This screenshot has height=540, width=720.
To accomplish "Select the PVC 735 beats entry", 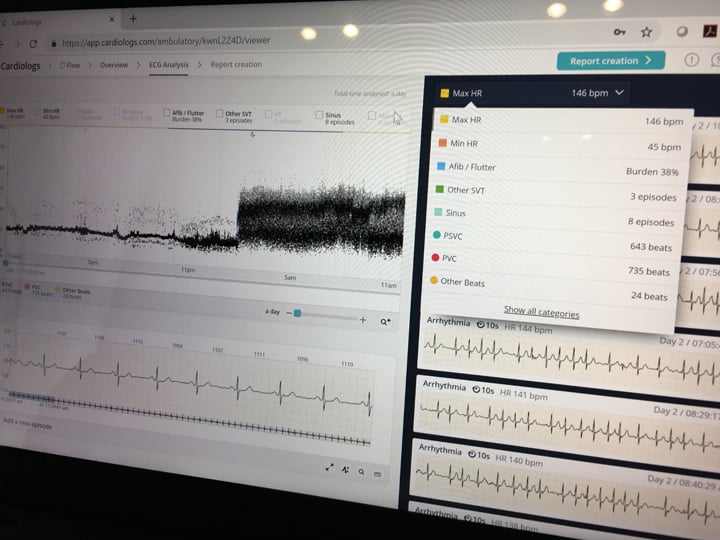I will [x=551, y=264].
